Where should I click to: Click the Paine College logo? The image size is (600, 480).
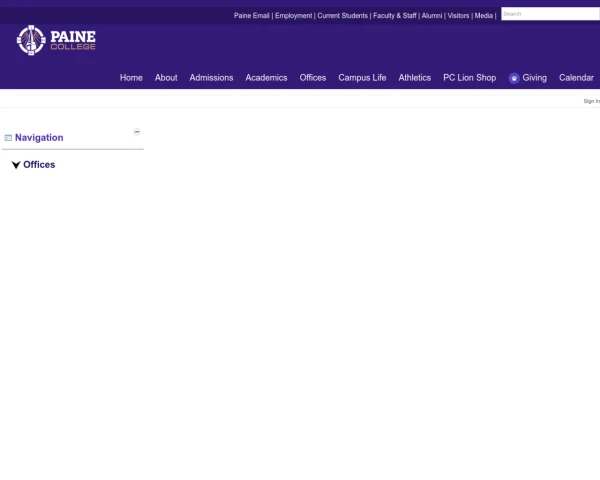coord(56,40)
